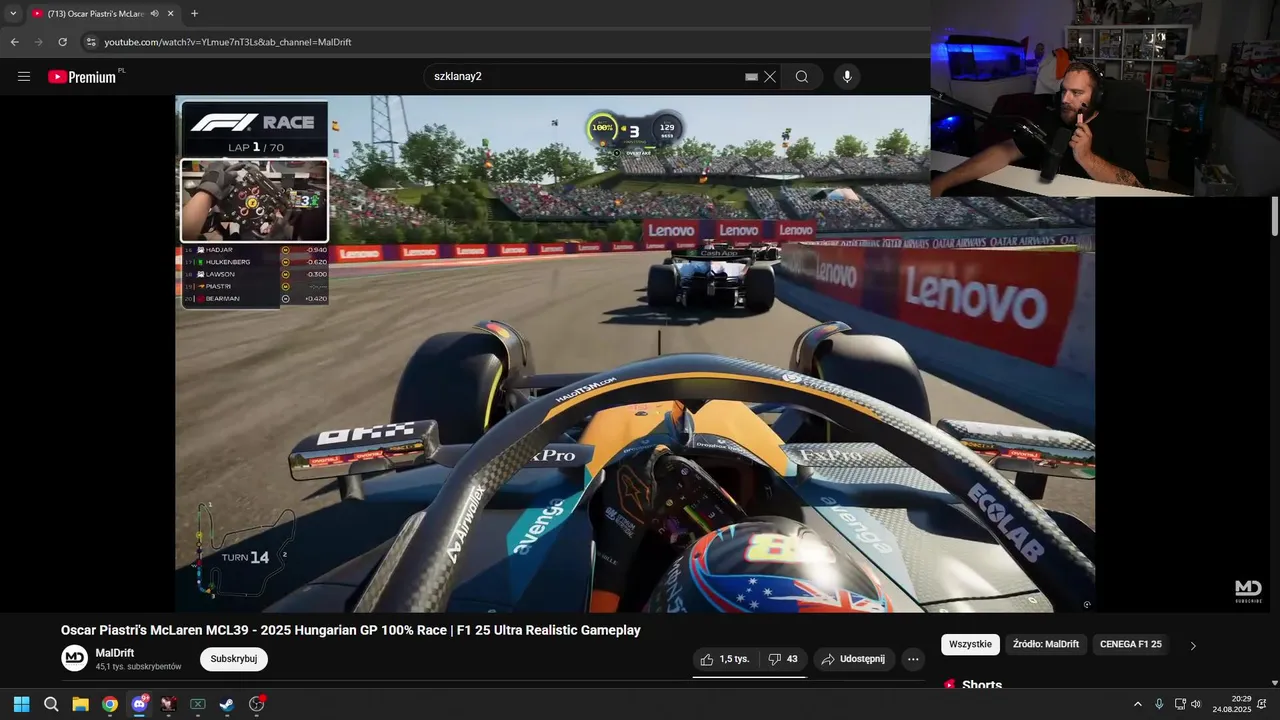Open the tab search dropdown arrow
Image resolution: width=1280 pixels, height=720 pixels.
pyautogui.click(x=12, y=13)
